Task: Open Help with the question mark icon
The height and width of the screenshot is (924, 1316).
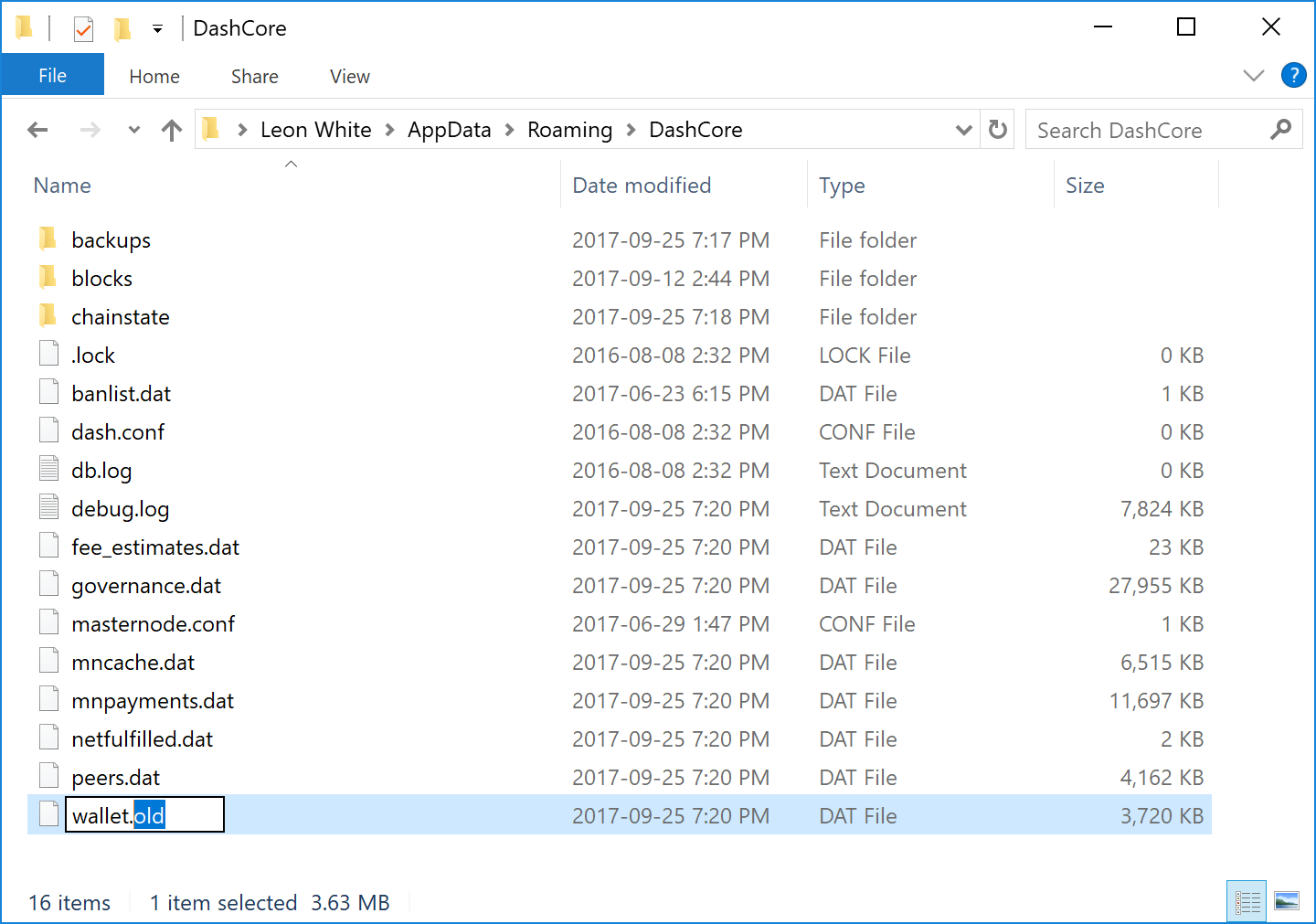Action: [x=1293, y=75]
